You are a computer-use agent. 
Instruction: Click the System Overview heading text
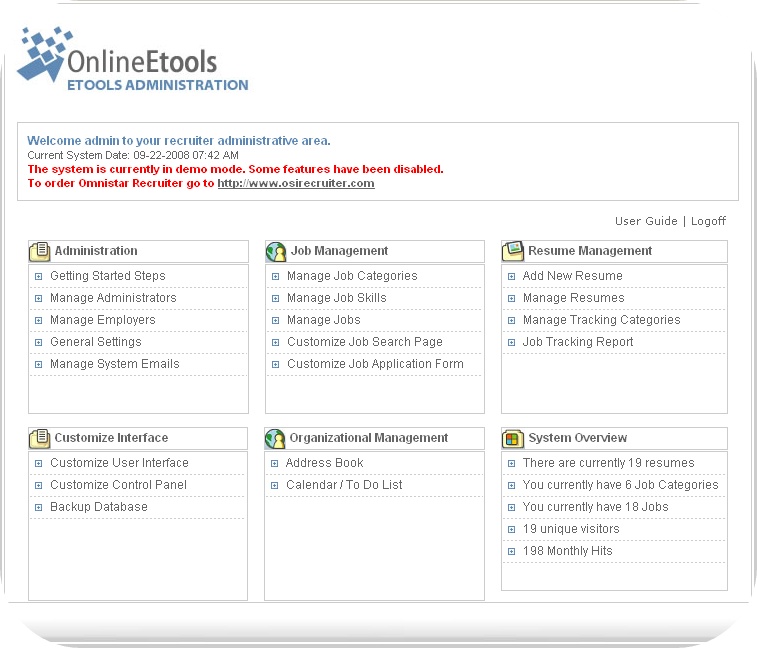[577, 437]
